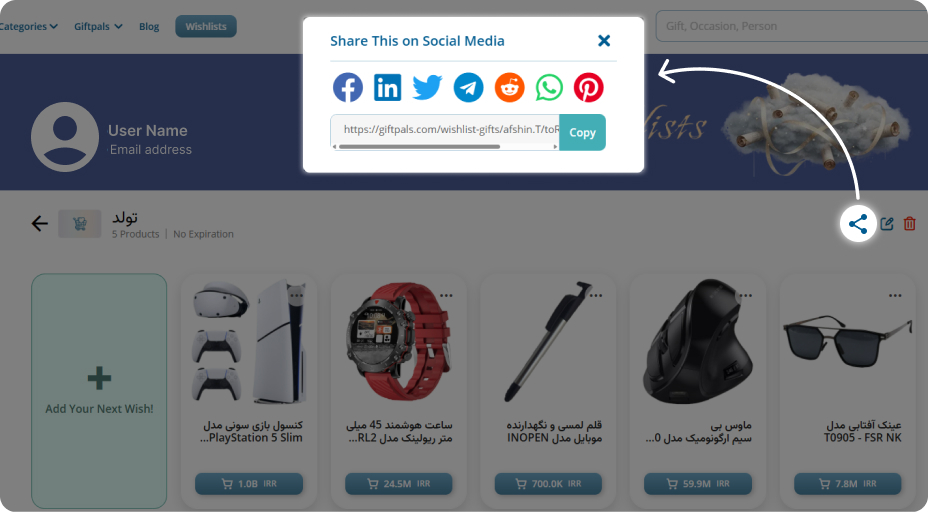Post the wishlist to Reddit
The height and width of the screenshot is (512, 928).
(510, 88)
